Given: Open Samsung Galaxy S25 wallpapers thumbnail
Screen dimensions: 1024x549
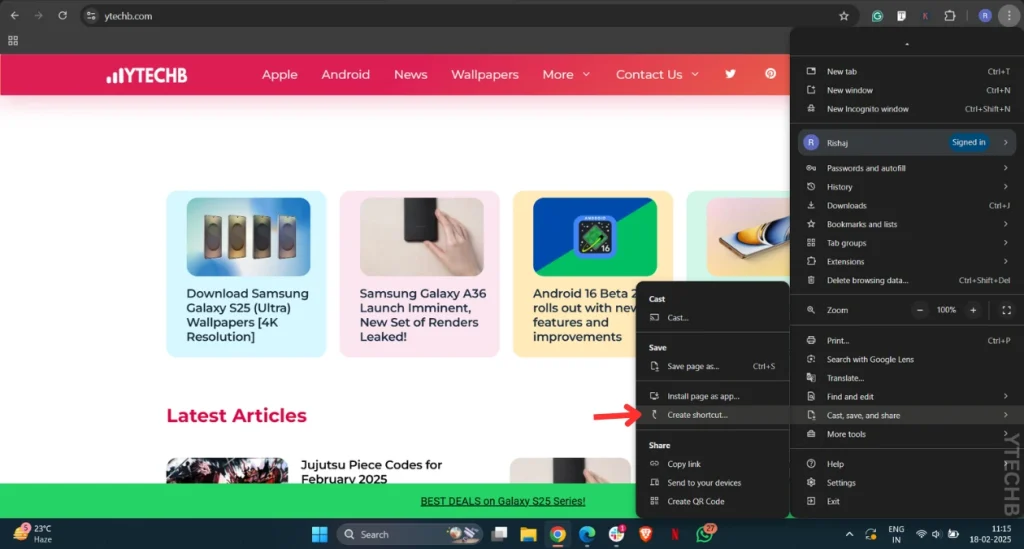Looking at the screenshot, I should (248, 237).
